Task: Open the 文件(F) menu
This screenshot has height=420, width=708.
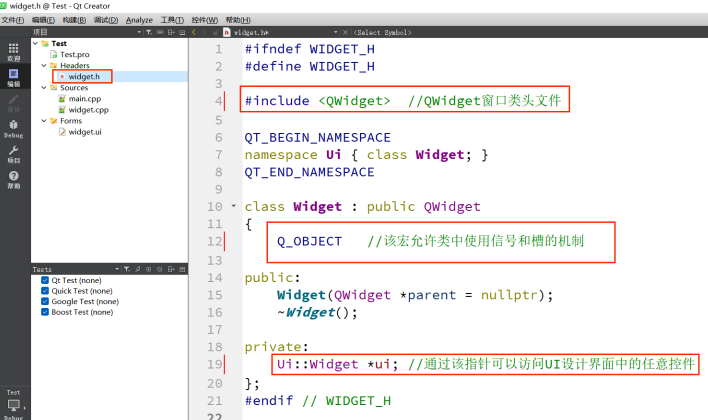Action: pos(13,20)
